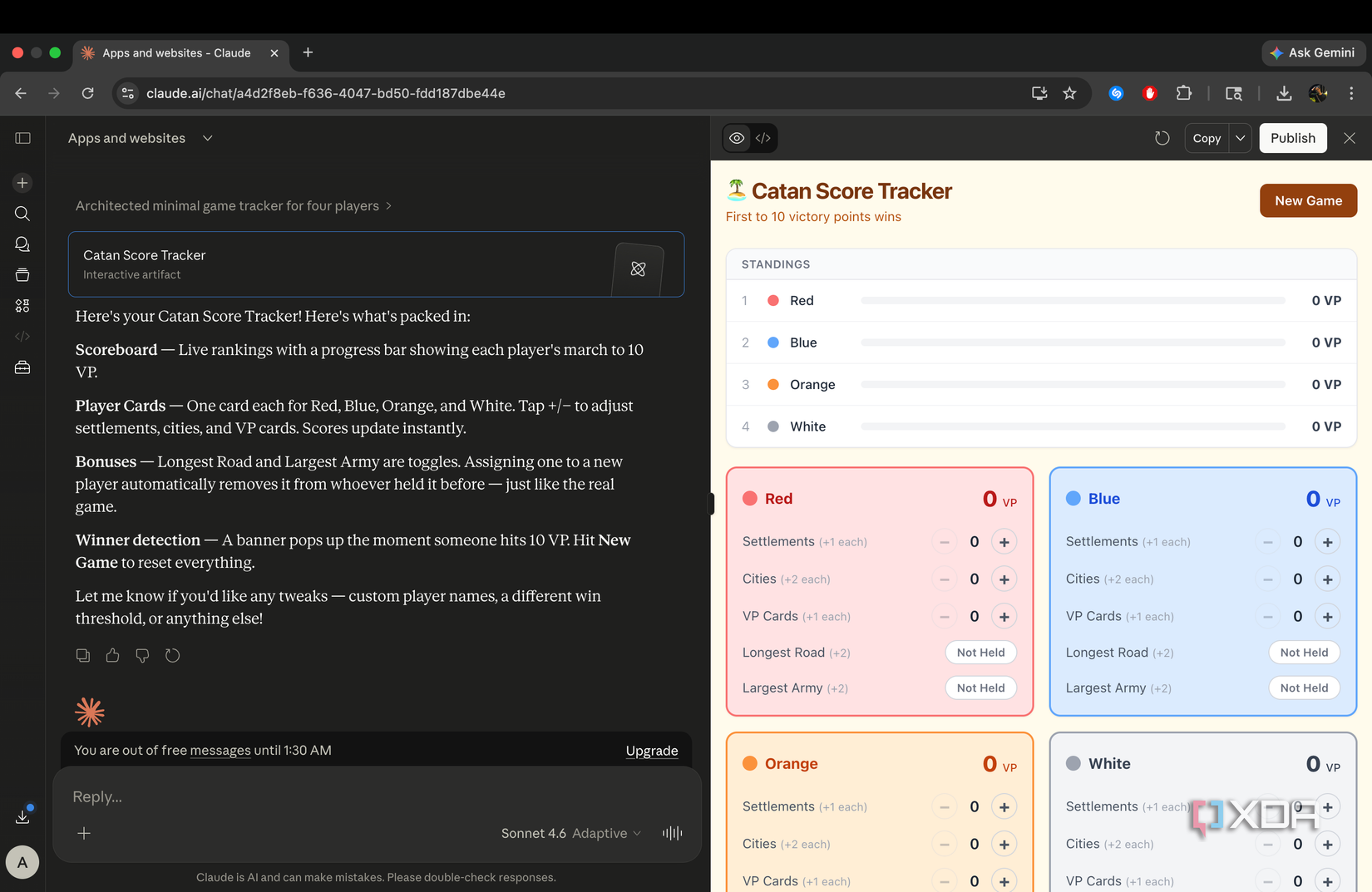The image size is (1372, 892).
Task: Bookmark this page with the star icon
Action: (1070, 93)
